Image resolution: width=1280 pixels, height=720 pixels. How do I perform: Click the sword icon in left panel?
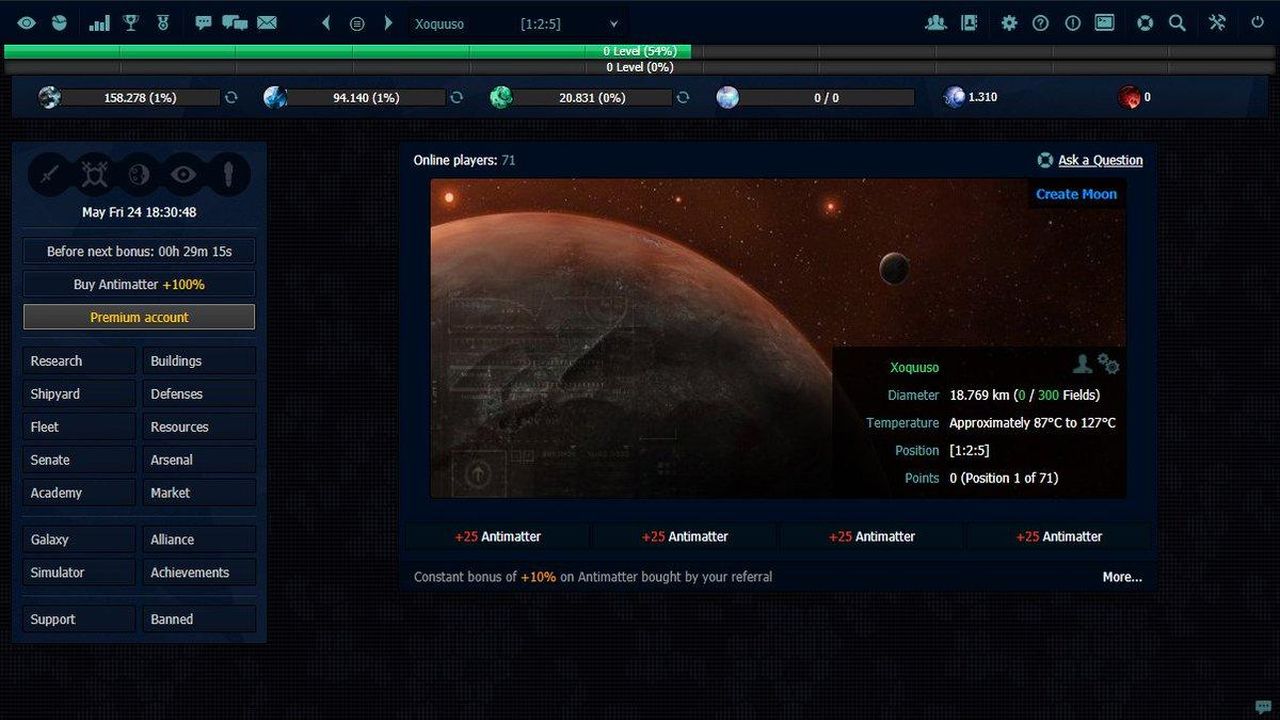[x=49, y=175]
